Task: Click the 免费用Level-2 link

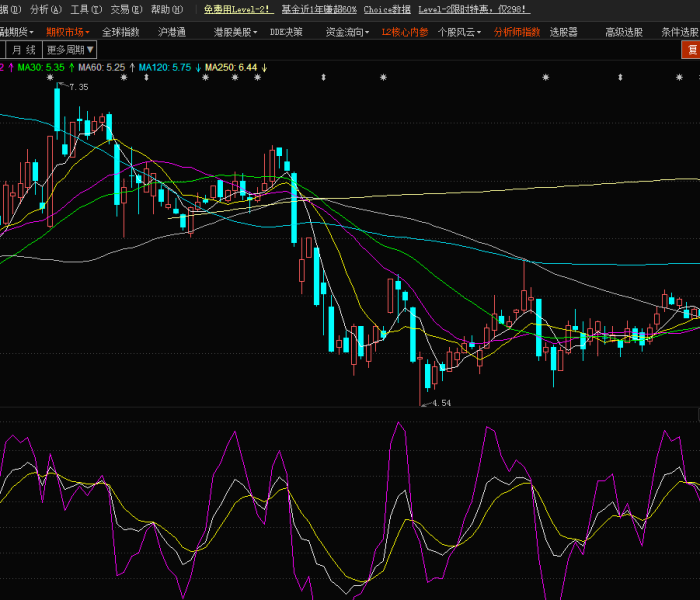Action: [238, 9]
